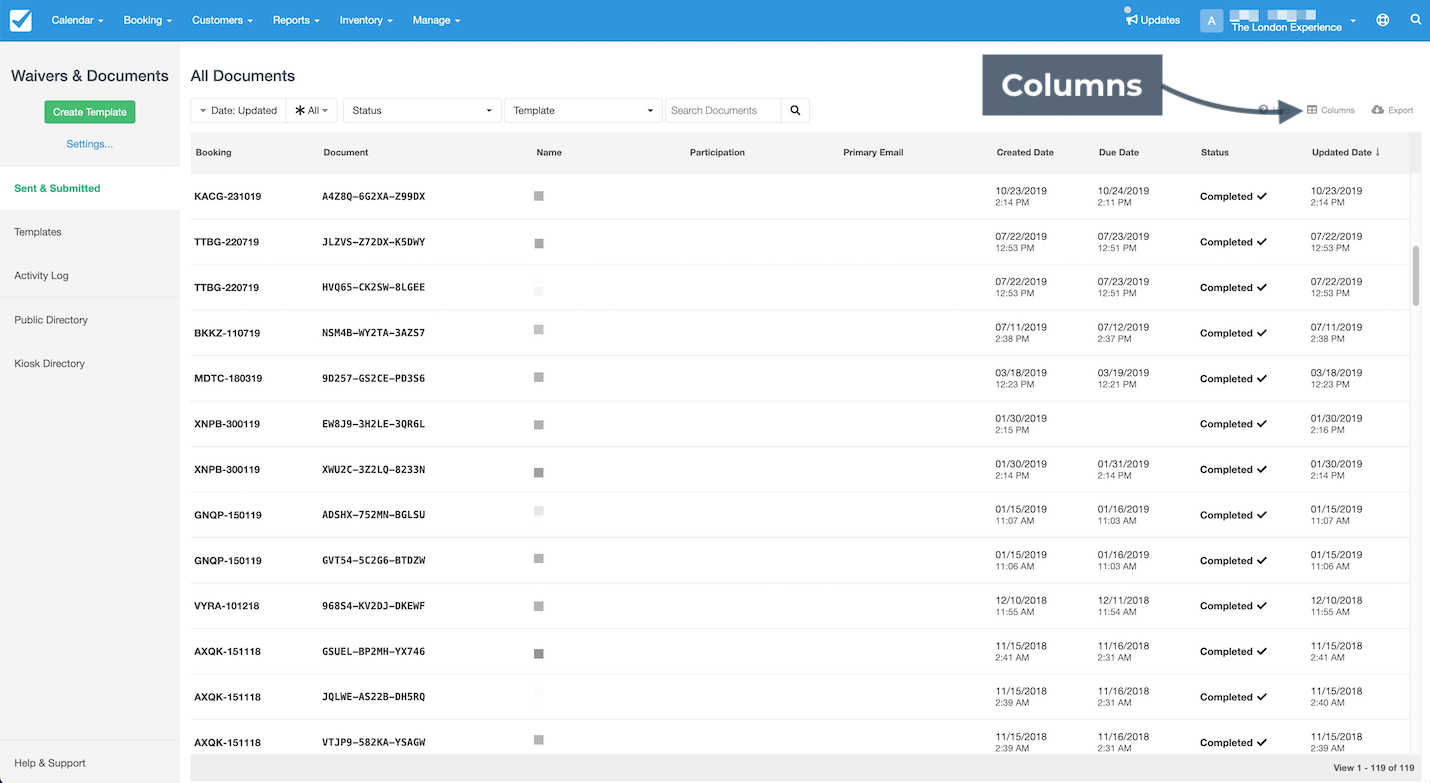Click the name icon in row XWU2C-3Z2LQ-8233N

tap(539, 472)
